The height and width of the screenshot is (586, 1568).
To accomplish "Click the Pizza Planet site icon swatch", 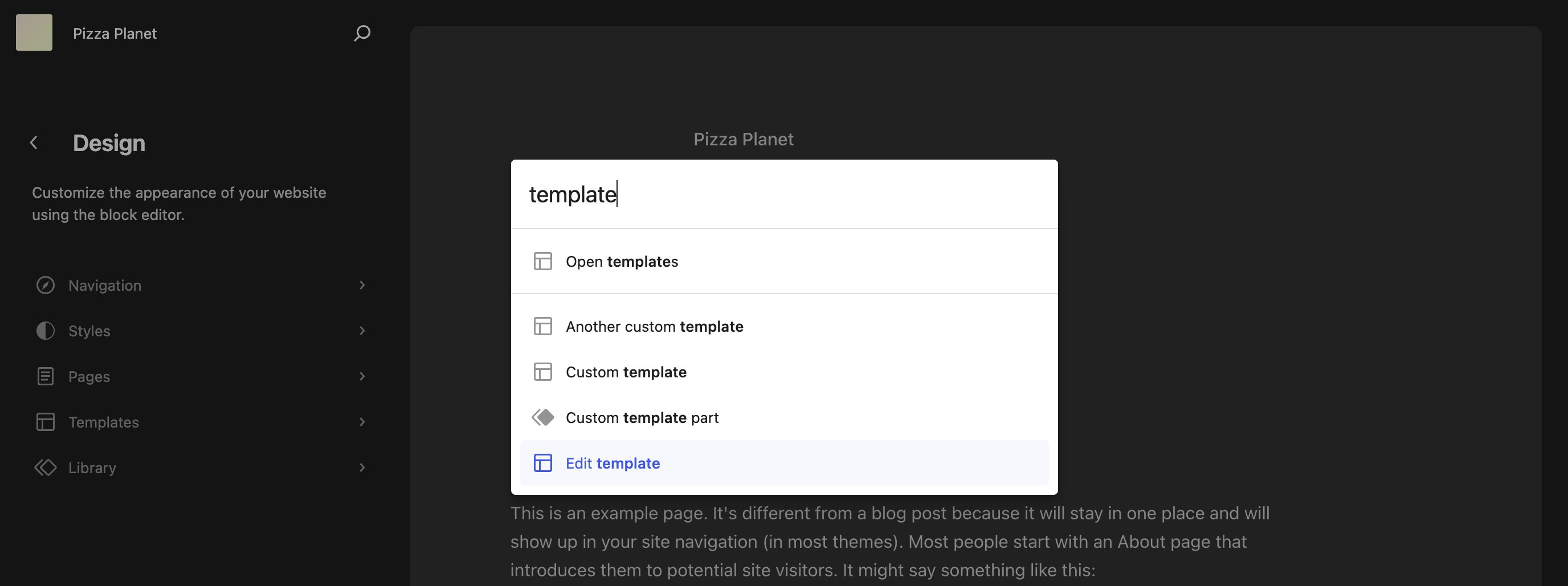I will pyautogui.click(x=34, y=32).
